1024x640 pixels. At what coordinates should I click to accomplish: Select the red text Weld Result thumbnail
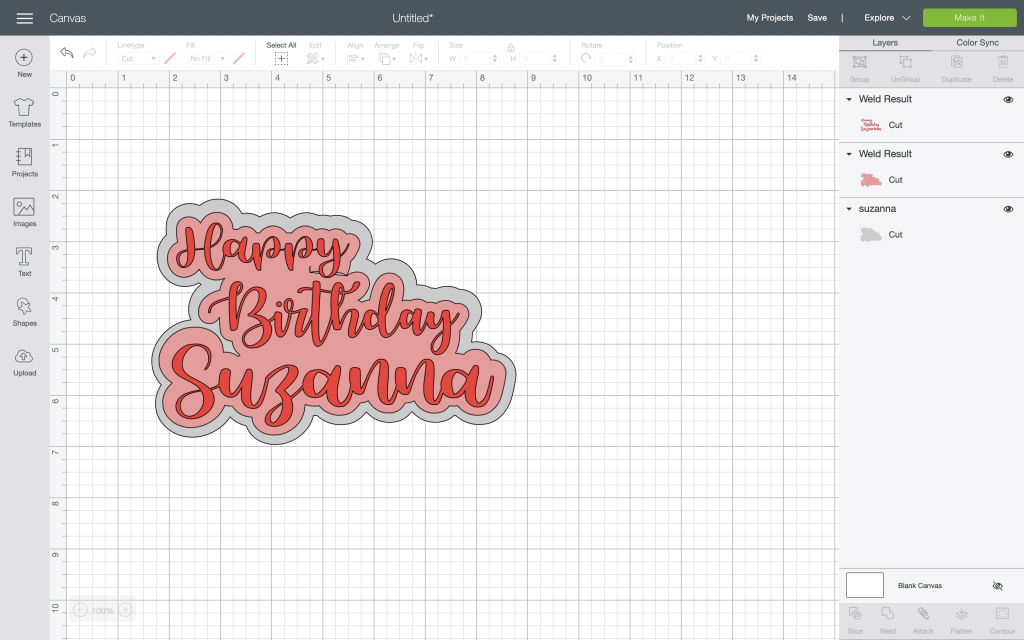[x=871, y=125]
